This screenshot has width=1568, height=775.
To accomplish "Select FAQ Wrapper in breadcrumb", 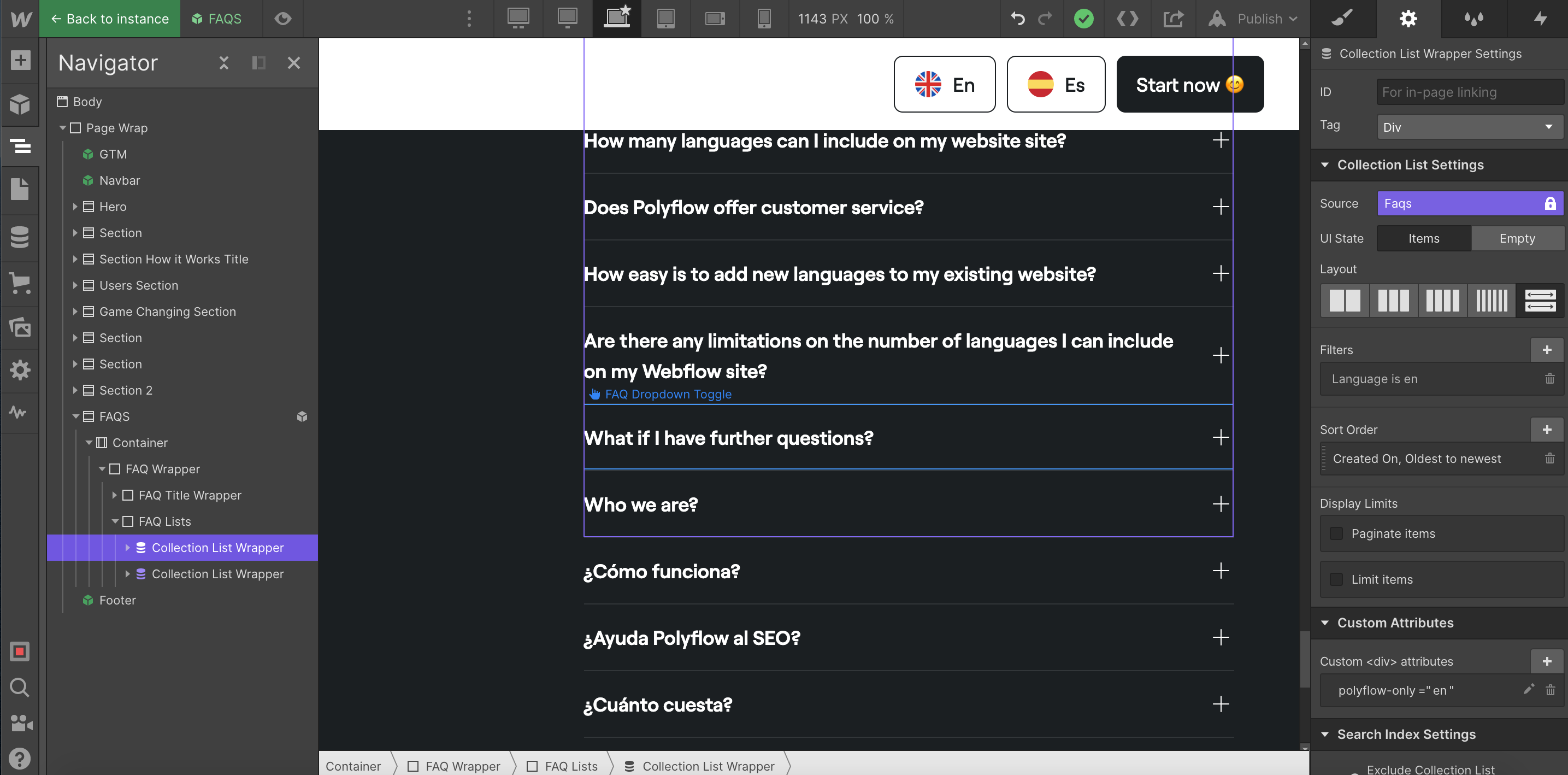I will 454,766.
